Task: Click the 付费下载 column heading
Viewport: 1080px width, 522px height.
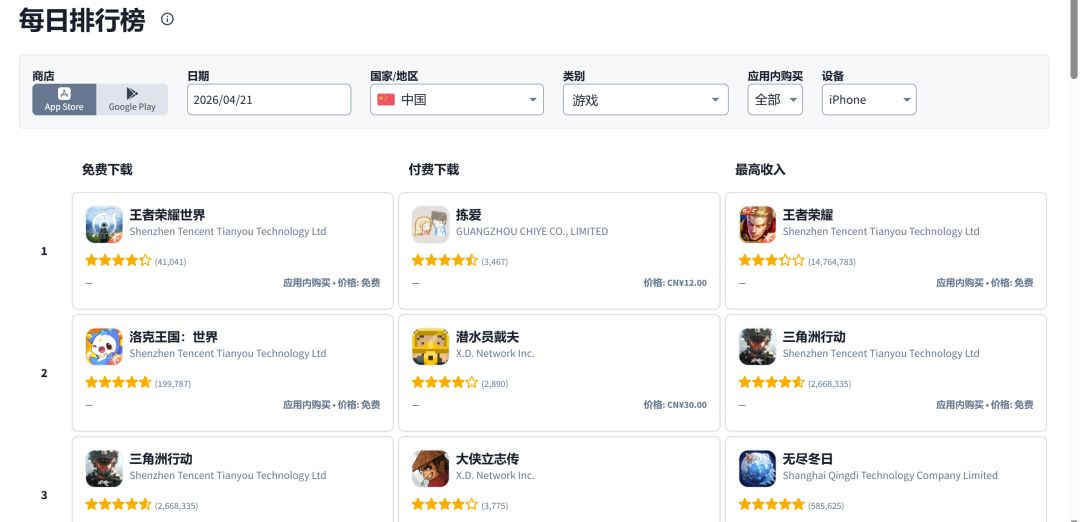Action: (x=434, y=169)
